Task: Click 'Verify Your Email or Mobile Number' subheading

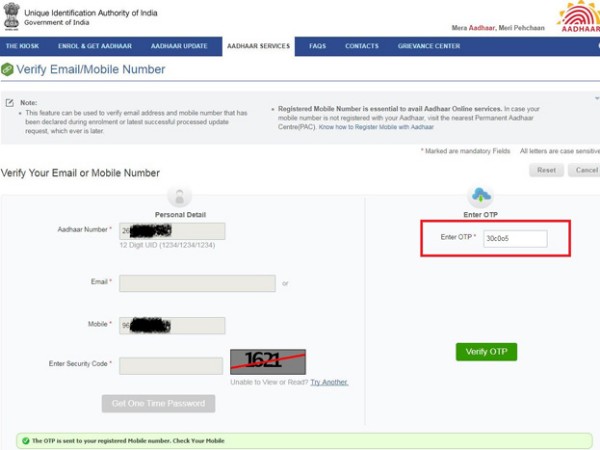Action: point(80,173)
